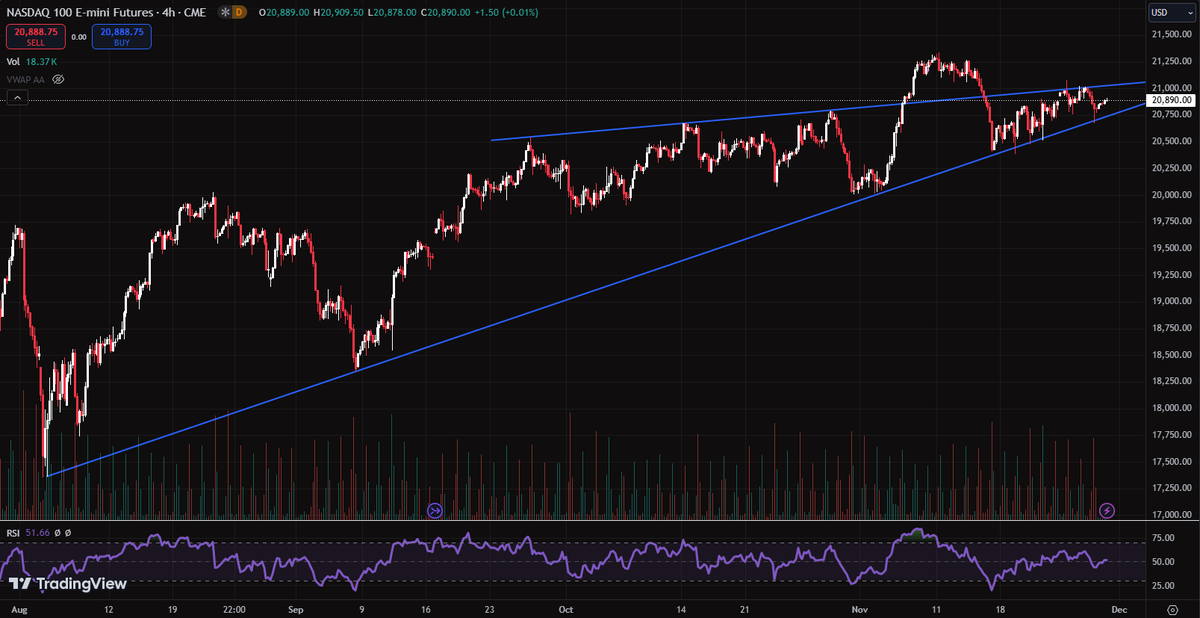
Task: Click the TradingView logo
Action: pyautogui.click(x=68, y=584)
